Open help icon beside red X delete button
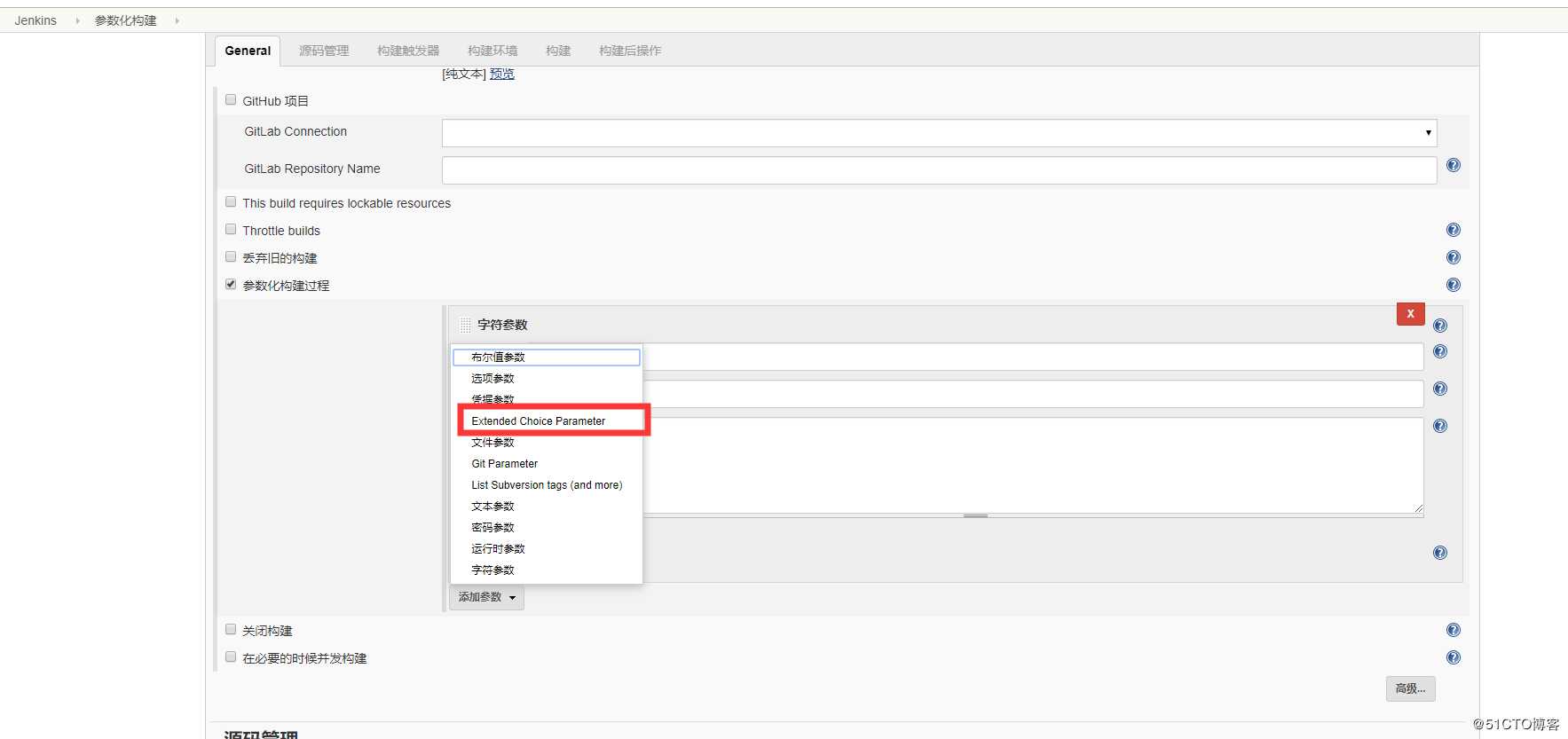1568x739 pixels. 1439,326
